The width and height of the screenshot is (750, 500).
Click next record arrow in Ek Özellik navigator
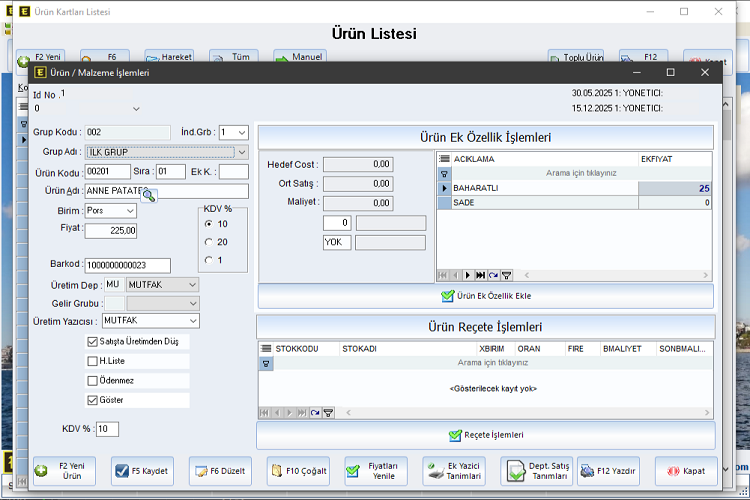(468, 274)
